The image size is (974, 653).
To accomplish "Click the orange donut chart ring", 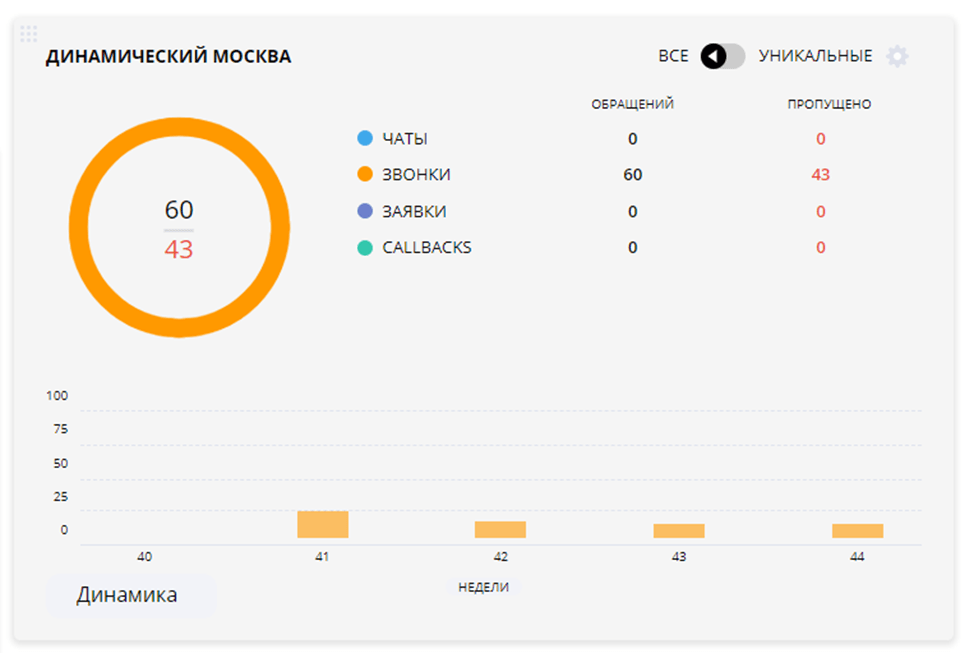I will tap(179, 127).
